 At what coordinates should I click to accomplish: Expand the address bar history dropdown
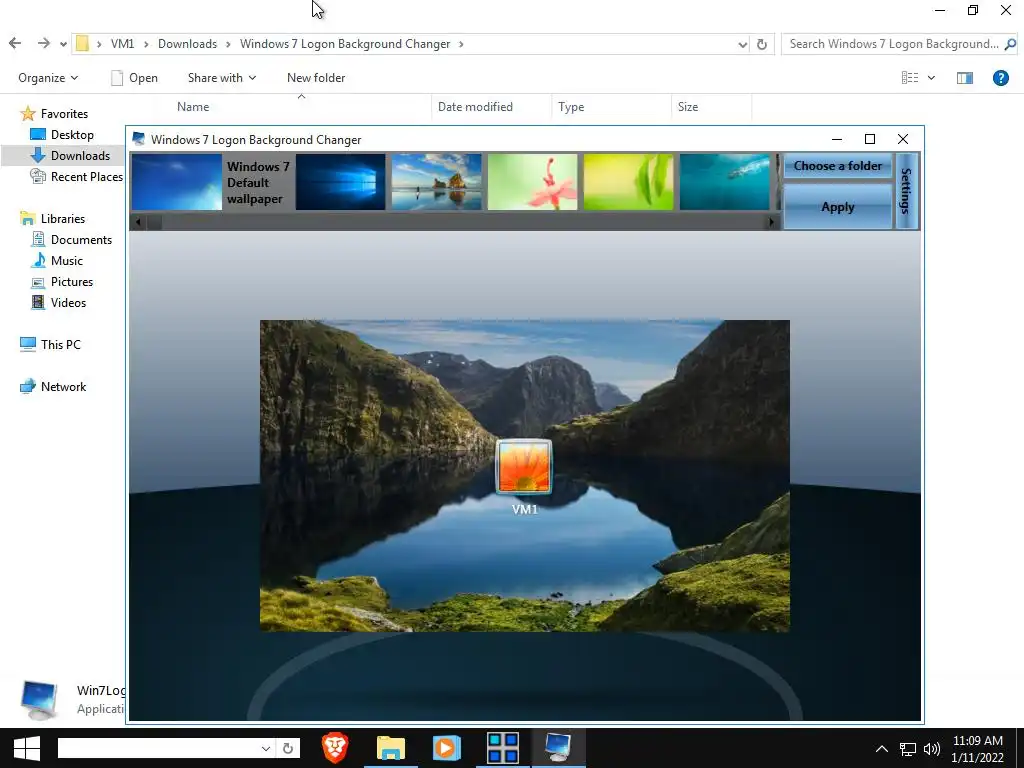click(x=743, y=44)
